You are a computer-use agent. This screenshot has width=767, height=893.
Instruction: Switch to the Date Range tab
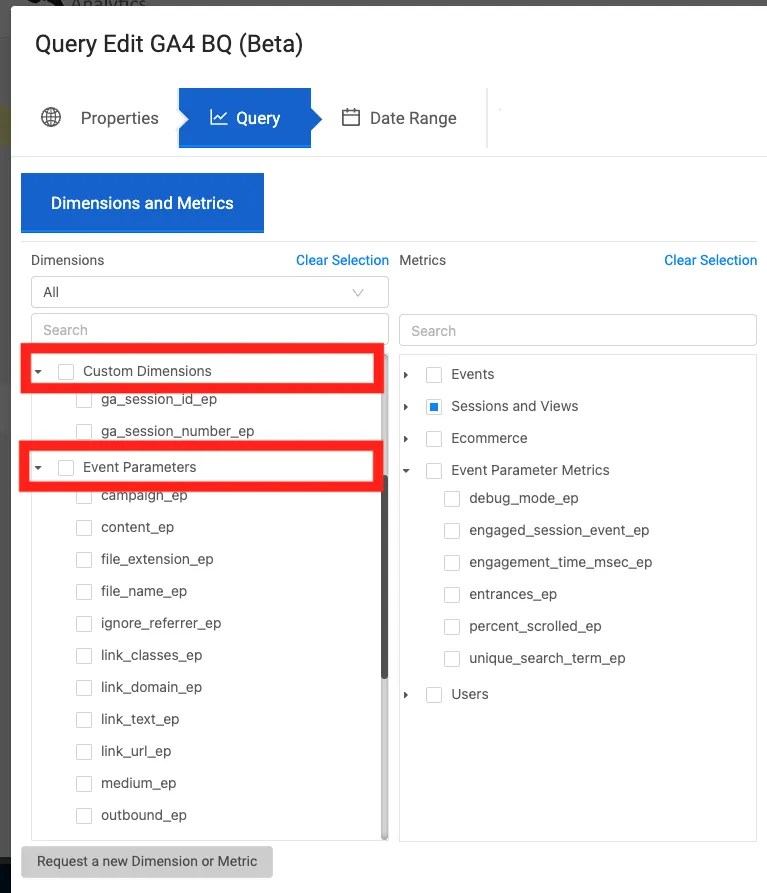click(x=413, y=117)
